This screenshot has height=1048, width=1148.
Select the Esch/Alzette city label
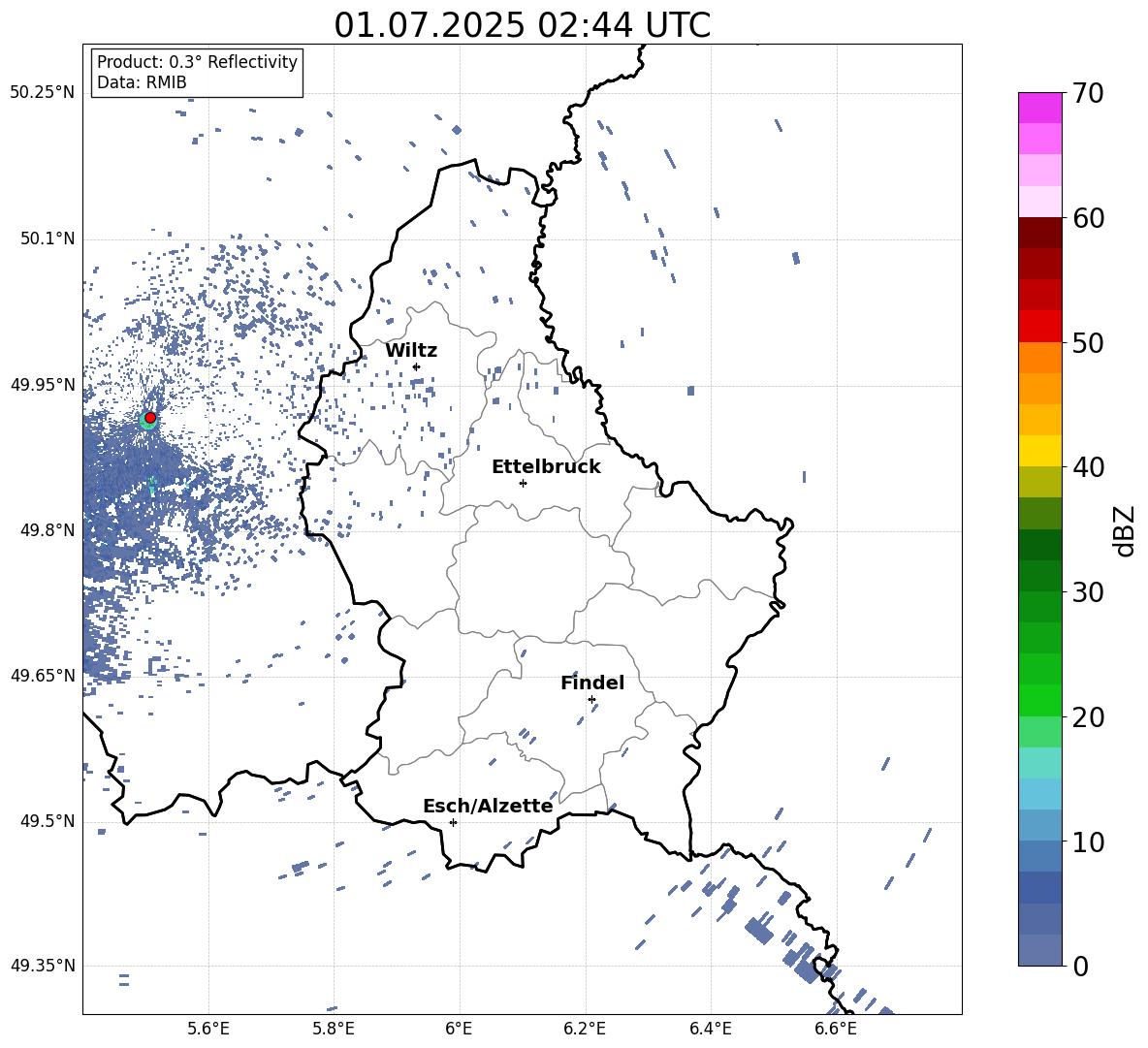(x=488, y=806)
